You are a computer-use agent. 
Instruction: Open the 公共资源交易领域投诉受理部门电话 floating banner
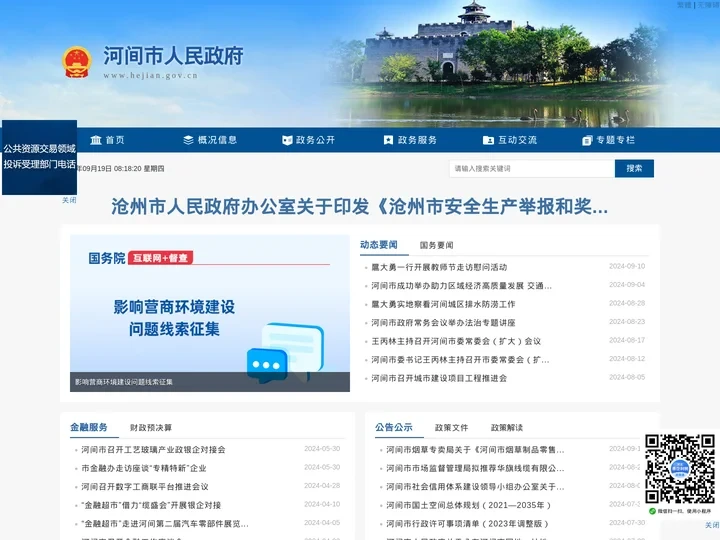point(39,157)
